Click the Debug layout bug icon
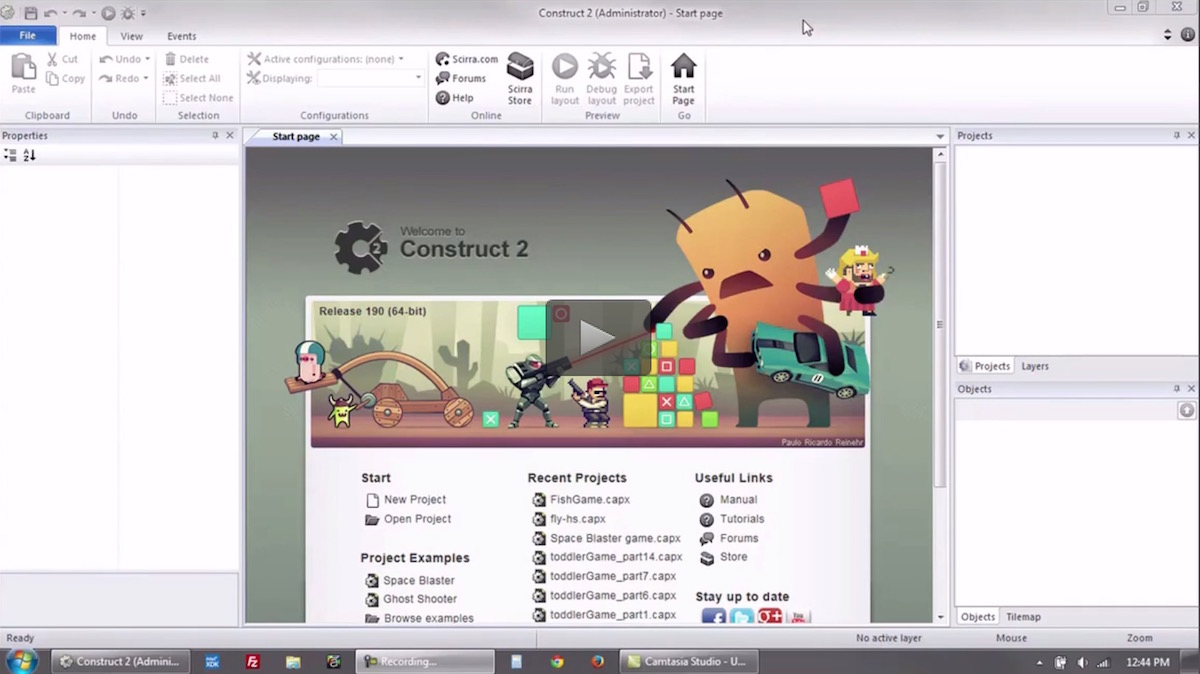The height and width of the screenshot is (674, 1200). click(602, 67)
